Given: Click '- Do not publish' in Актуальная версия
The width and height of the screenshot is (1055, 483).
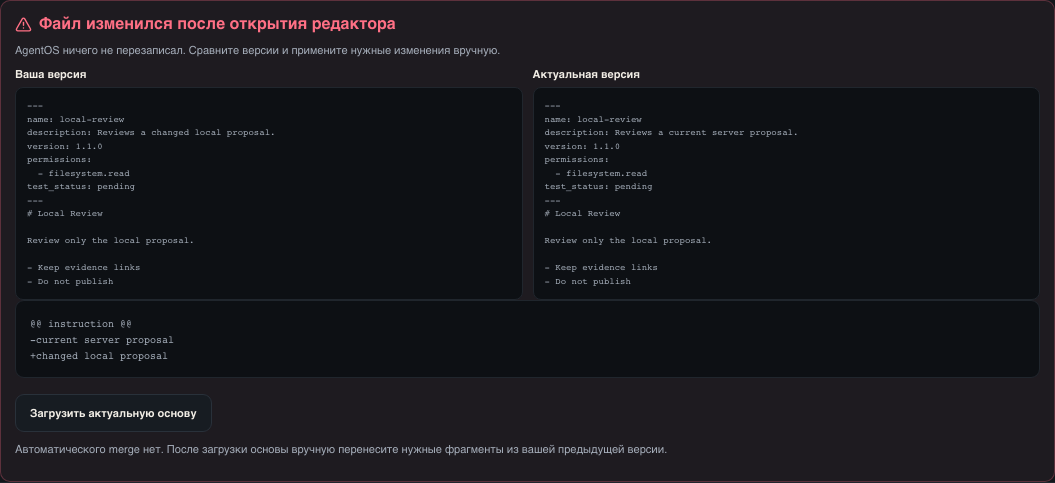Looking at the screenshot, I should click(587, 281).
